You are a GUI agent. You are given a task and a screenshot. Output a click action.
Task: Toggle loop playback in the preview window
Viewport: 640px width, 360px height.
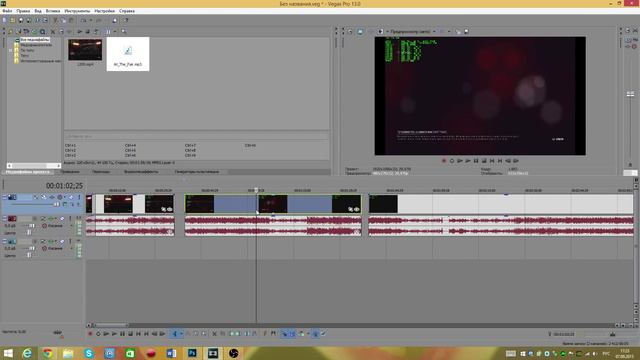coord(452,161)
